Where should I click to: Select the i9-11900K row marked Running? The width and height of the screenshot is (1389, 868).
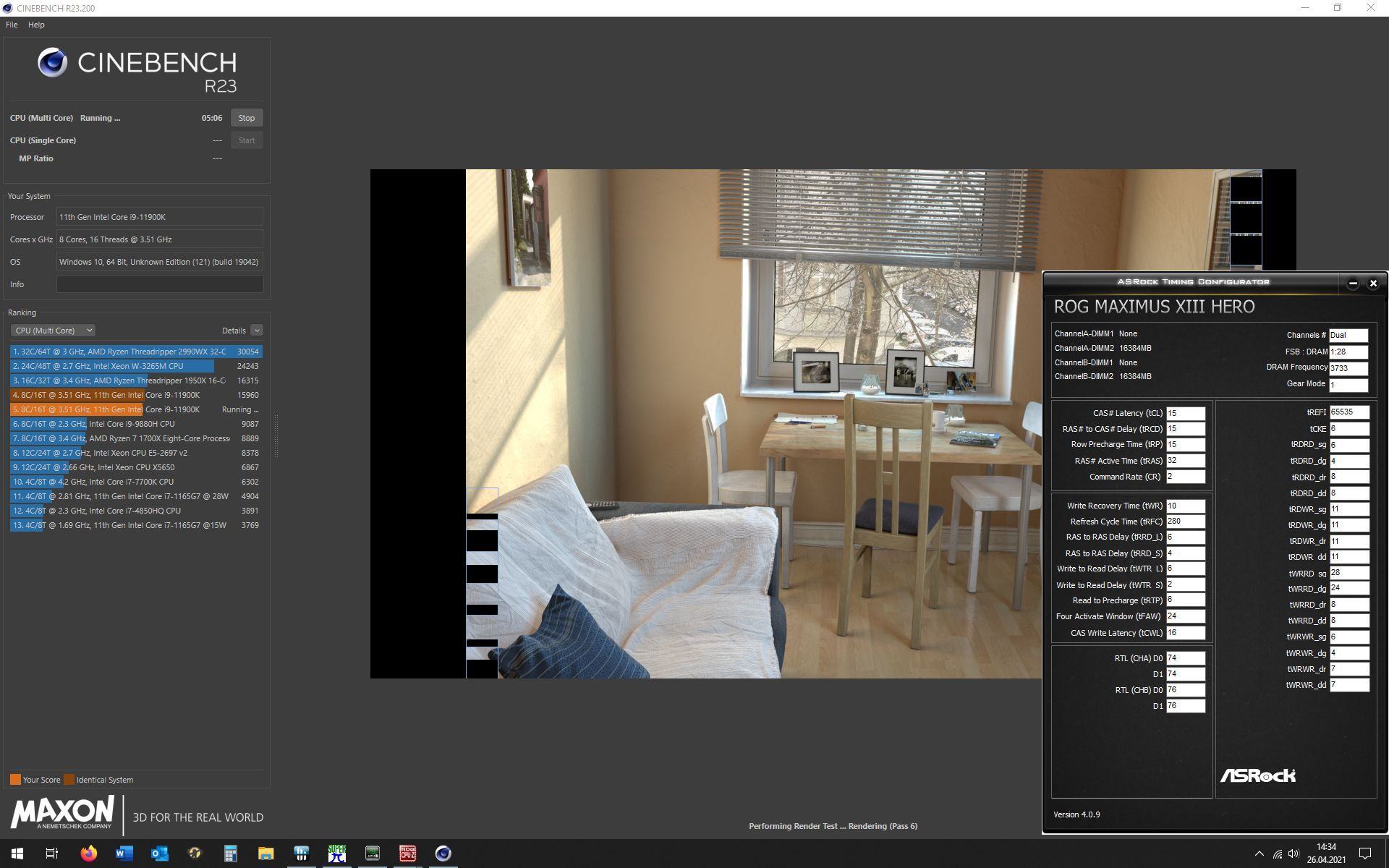[x=136, y=409]
